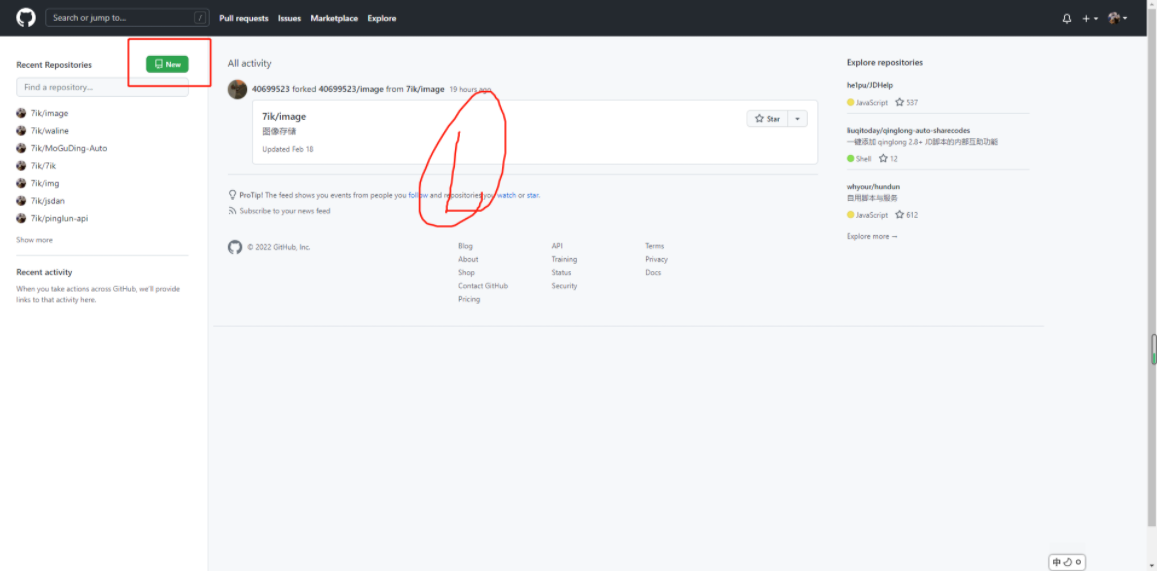Screen dimensions: 1157x576
Task: Click the Find a repository search field
Action: [x=102, y=88]
